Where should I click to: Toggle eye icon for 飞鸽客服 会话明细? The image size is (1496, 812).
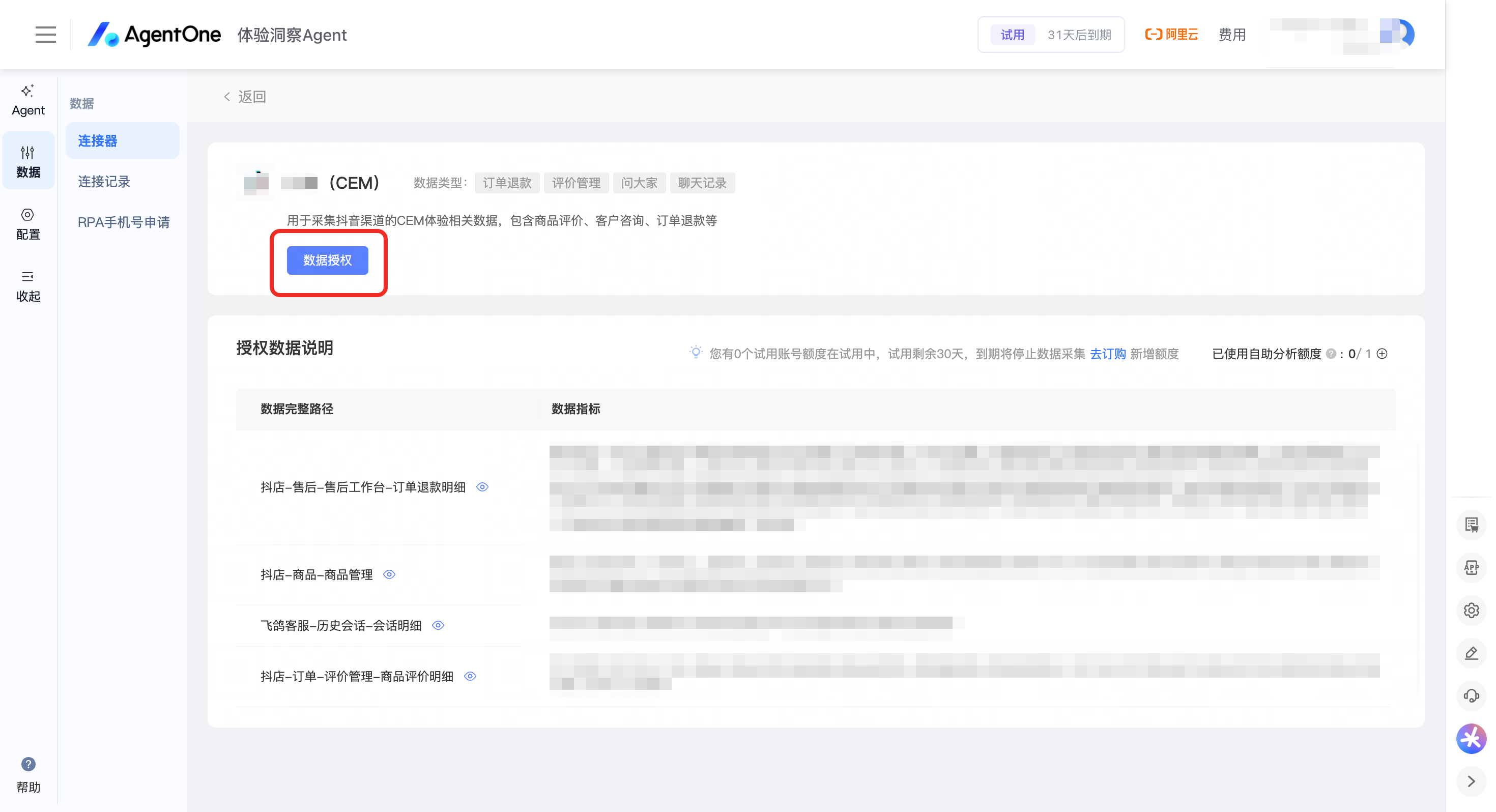[x=438, y=625]
